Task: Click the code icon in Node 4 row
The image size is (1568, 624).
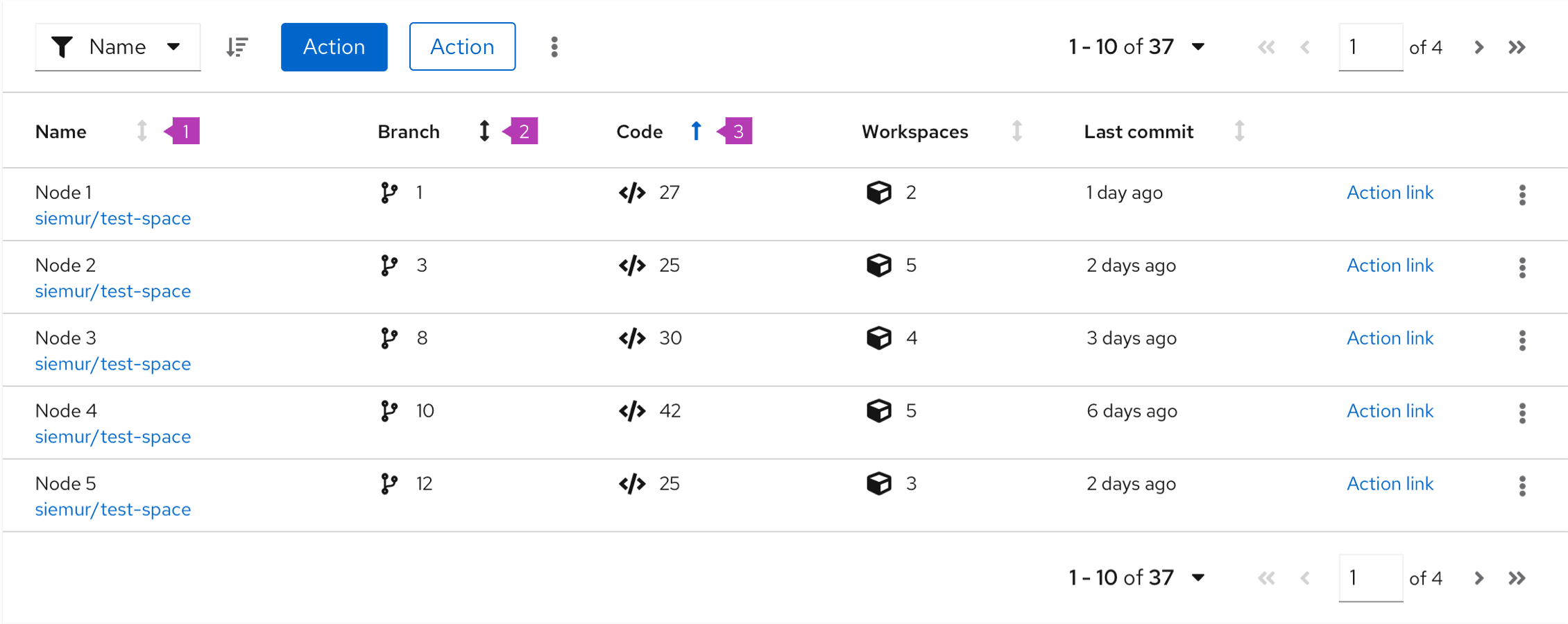Action: pyautogui.click(x=632, y=411)
